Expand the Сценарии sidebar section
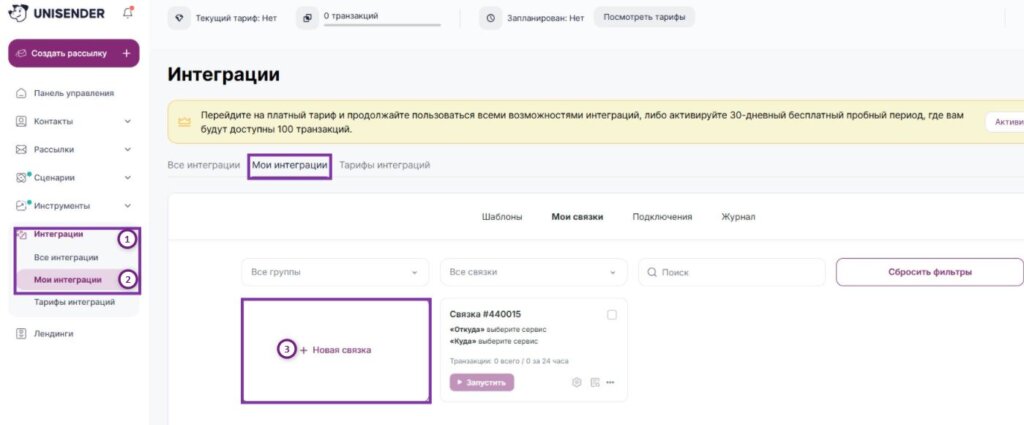Screen dimensions: 1024x425 128,178
